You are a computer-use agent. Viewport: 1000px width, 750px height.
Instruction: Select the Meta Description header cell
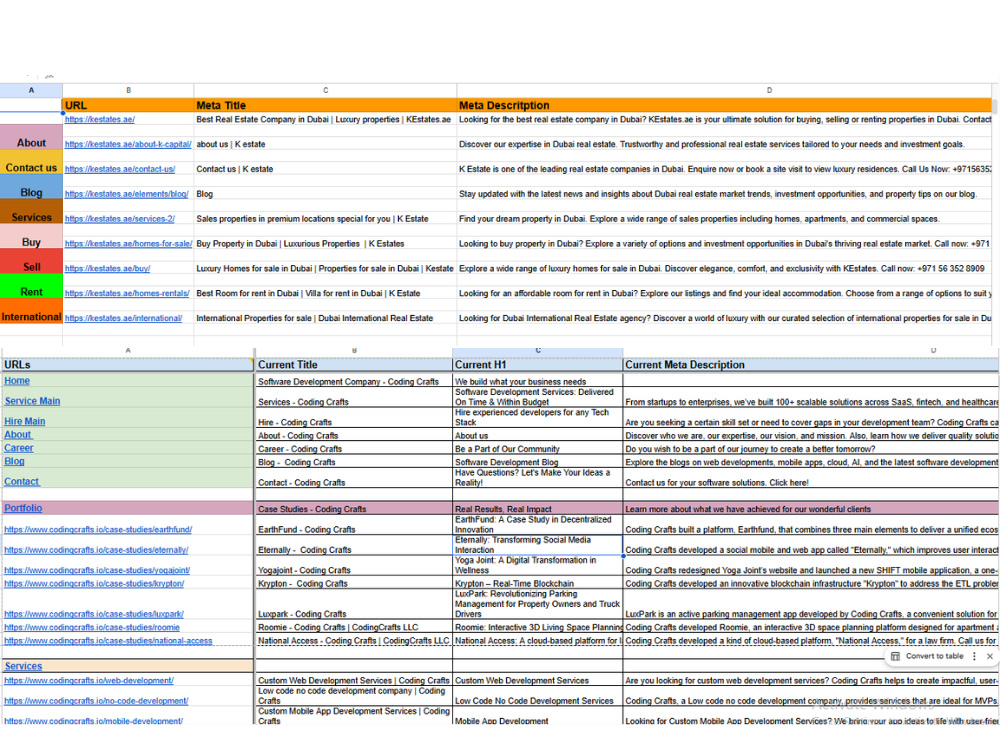(724, 106)
